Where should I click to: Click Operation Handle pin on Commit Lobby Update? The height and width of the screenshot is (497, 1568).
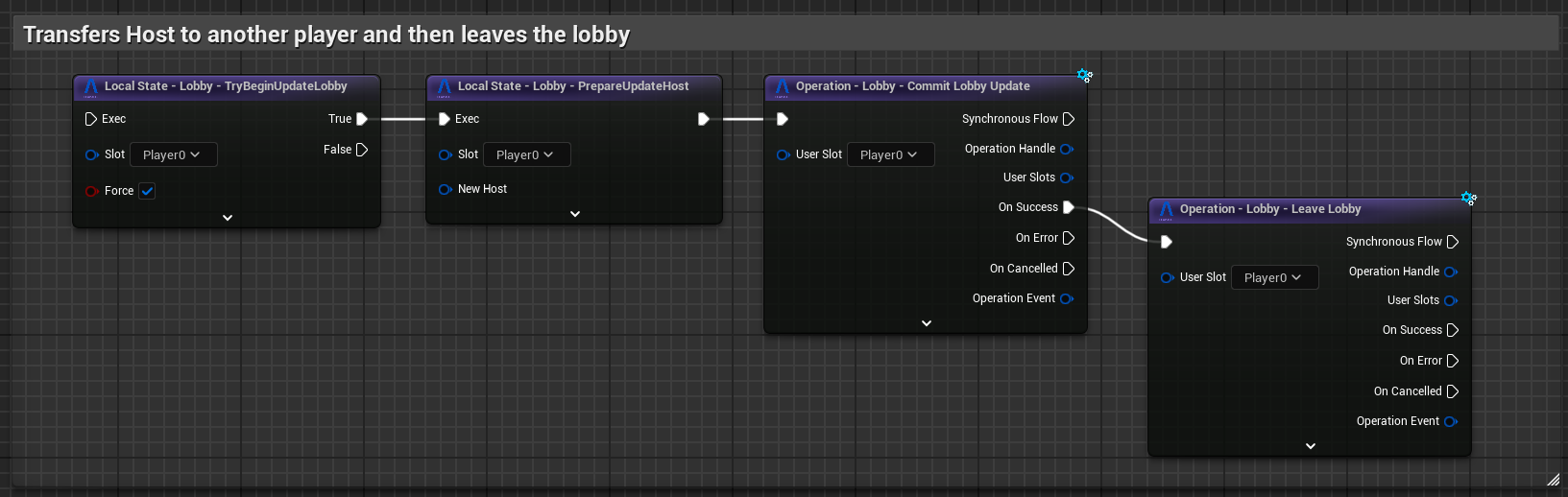pyautogui.click(x=1066, y=149)
